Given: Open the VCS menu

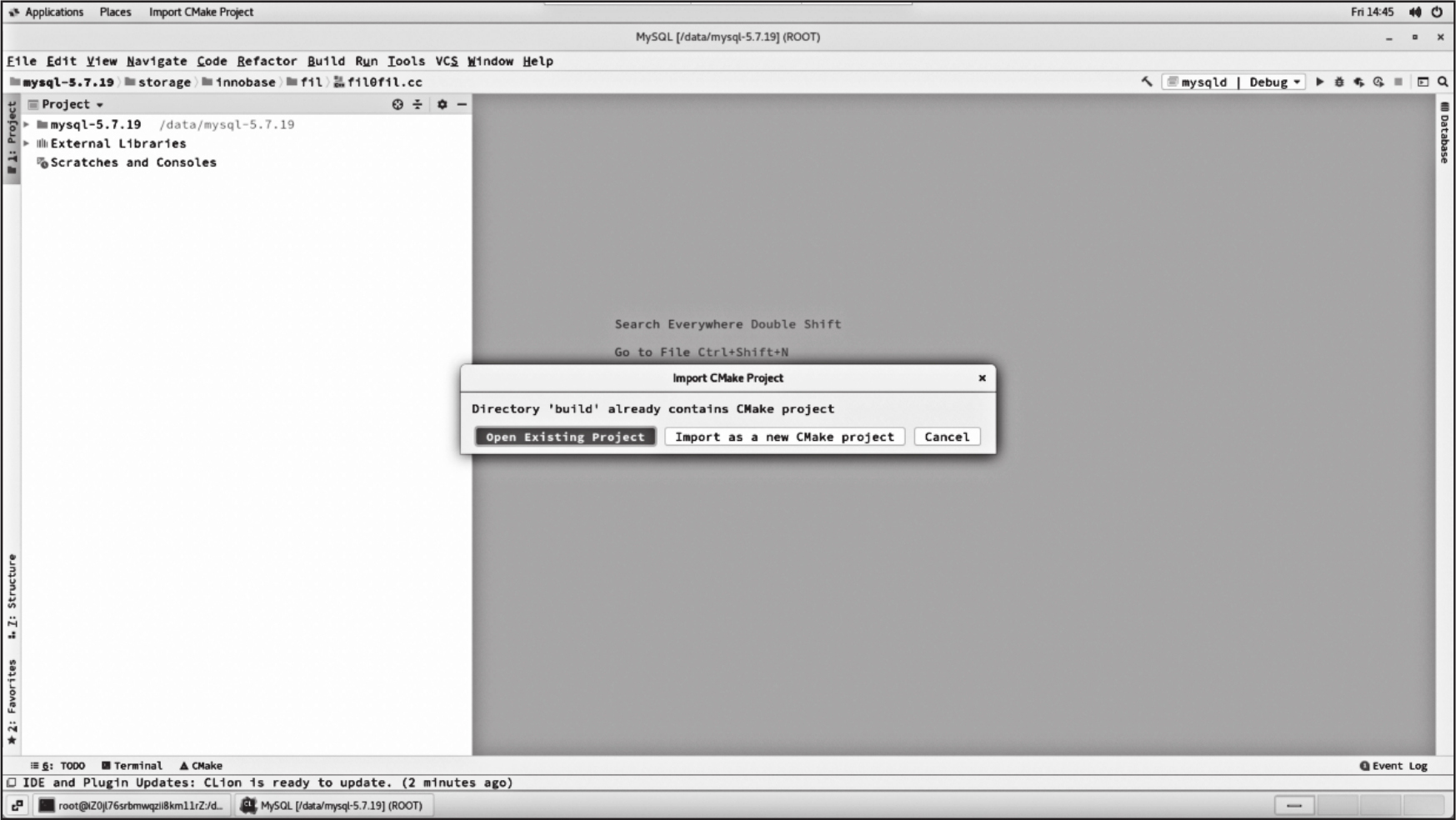Looking at the screenshot, I should (447, 61).
